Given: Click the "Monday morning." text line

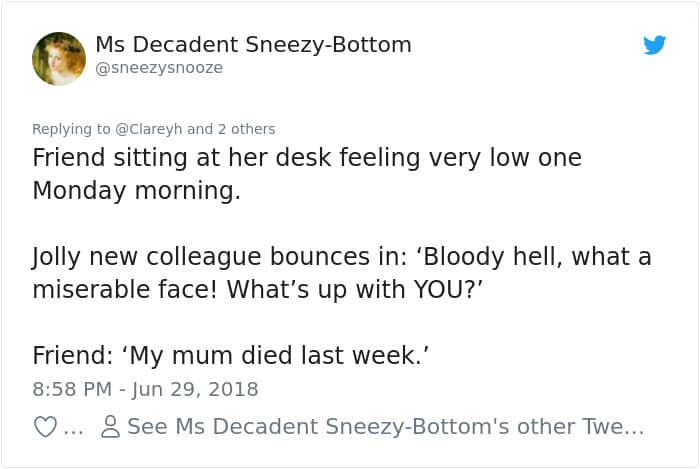Looking at the screenshot, I should click(x=136, y=190).
